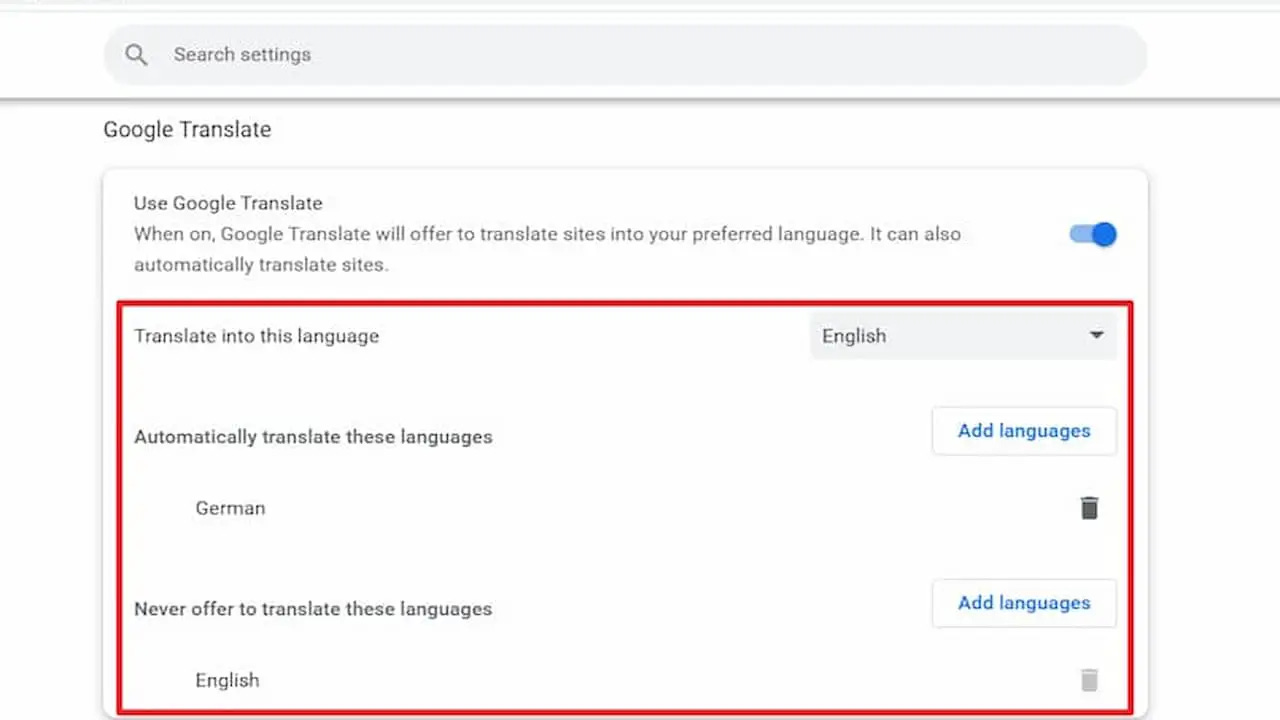Viewport: 1280px width, 720px height.
Task: Open the Translate into this language dropdown
Action: click(x=963, y=336)
